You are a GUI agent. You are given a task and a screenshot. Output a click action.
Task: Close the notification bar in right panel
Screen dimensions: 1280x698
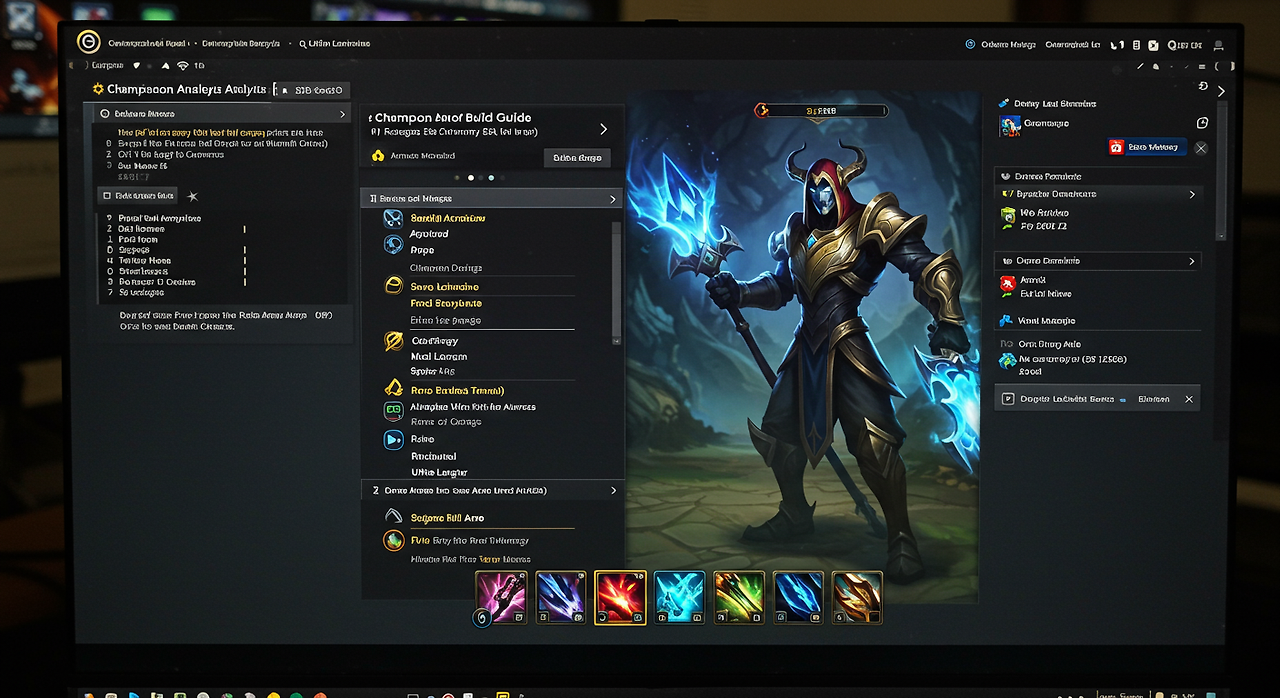(1189, 399)
